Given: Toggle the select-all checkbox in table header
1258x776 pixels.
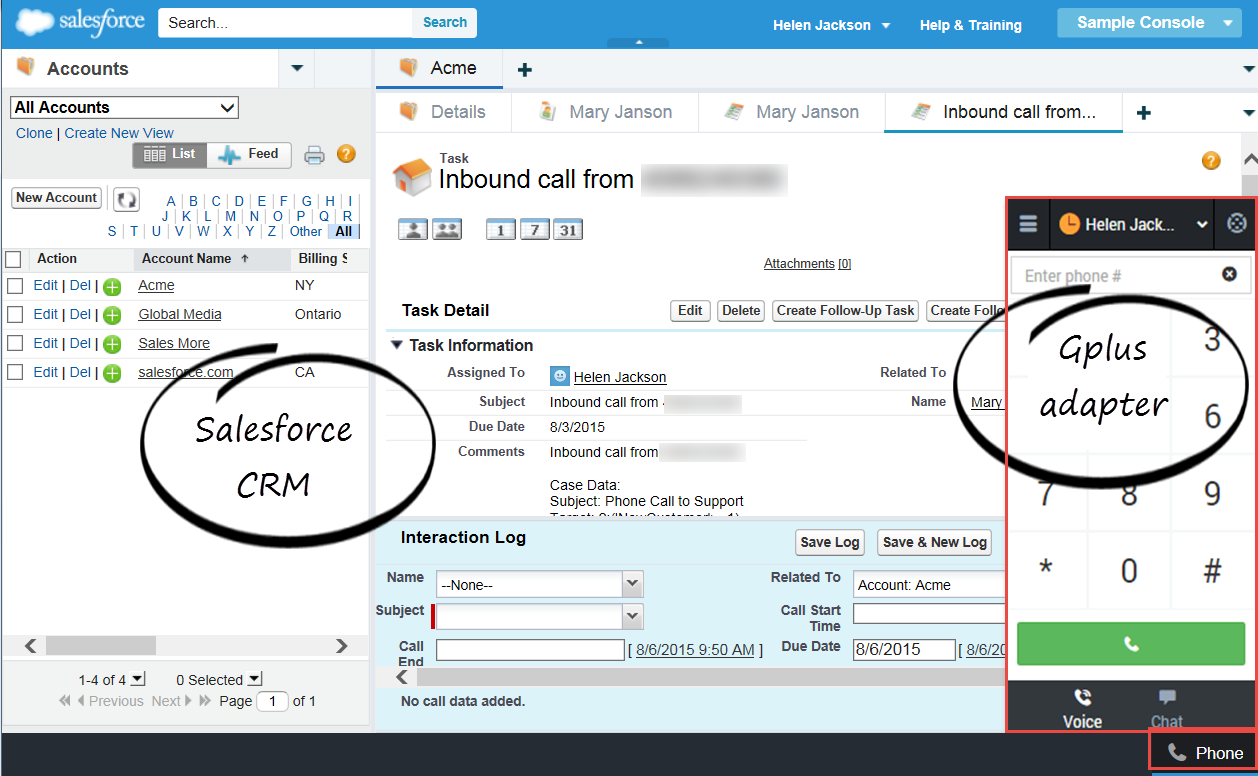Looking at the screenshot, I should point(13,259).
